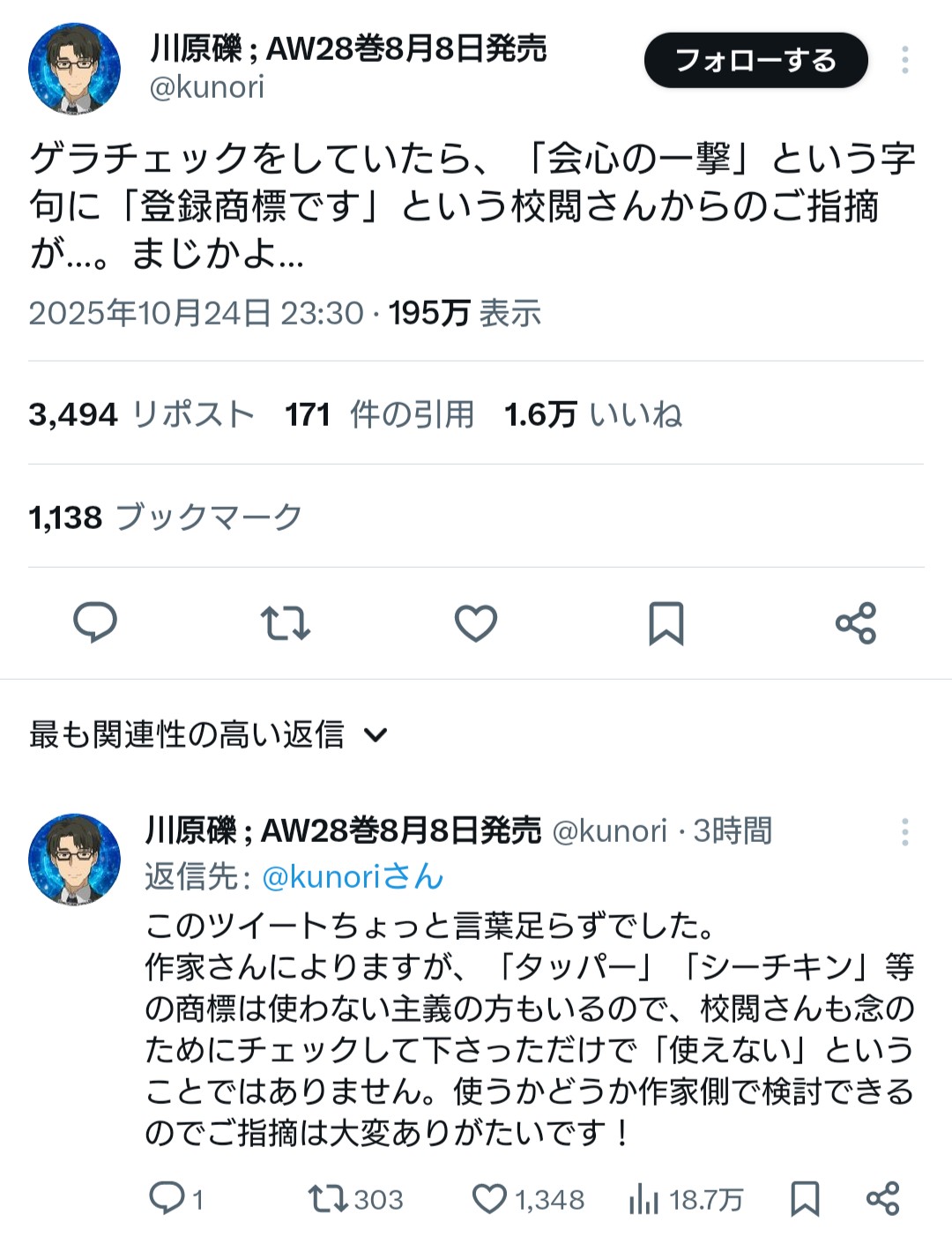Like the reply tweet with 1,348 likes

point(490,1198)
